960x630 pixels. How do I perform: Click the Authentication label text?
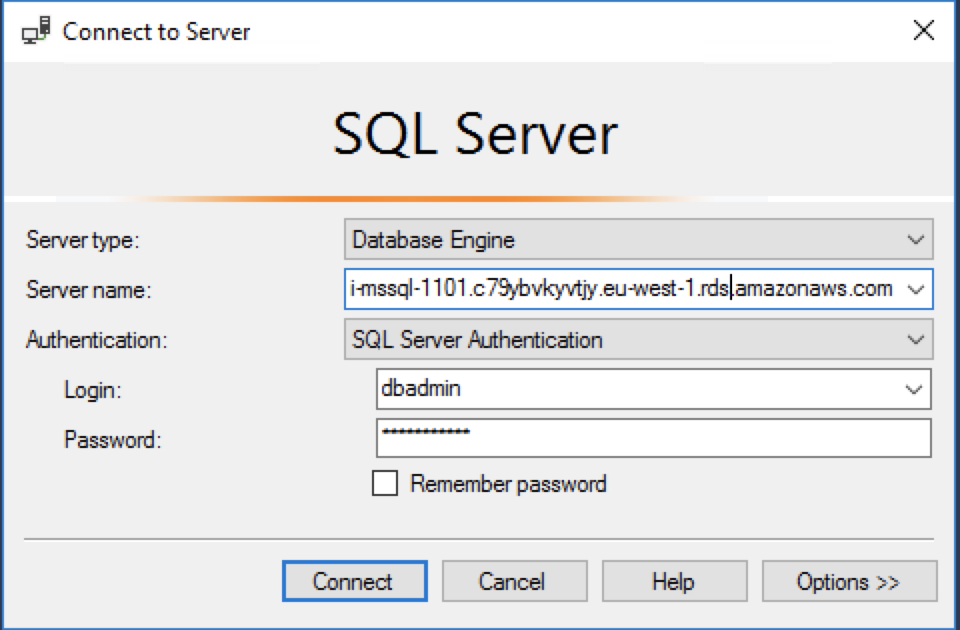(x=95, y=340)
